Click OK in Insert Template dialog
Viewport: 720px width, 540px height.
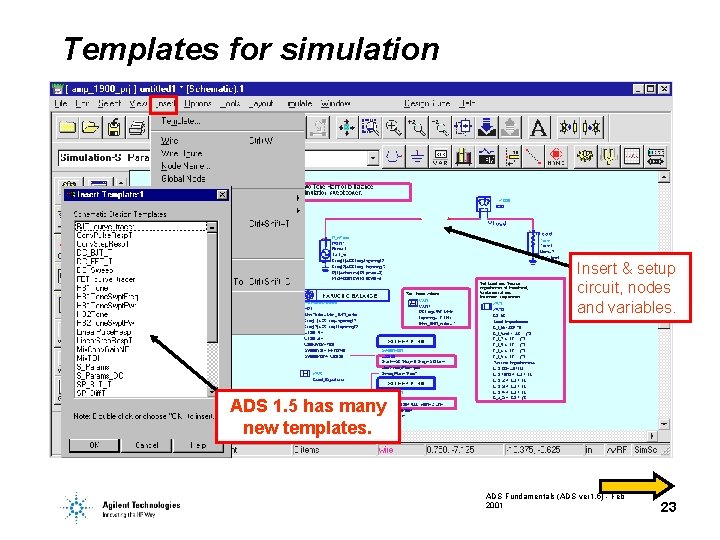coord(94,445)
